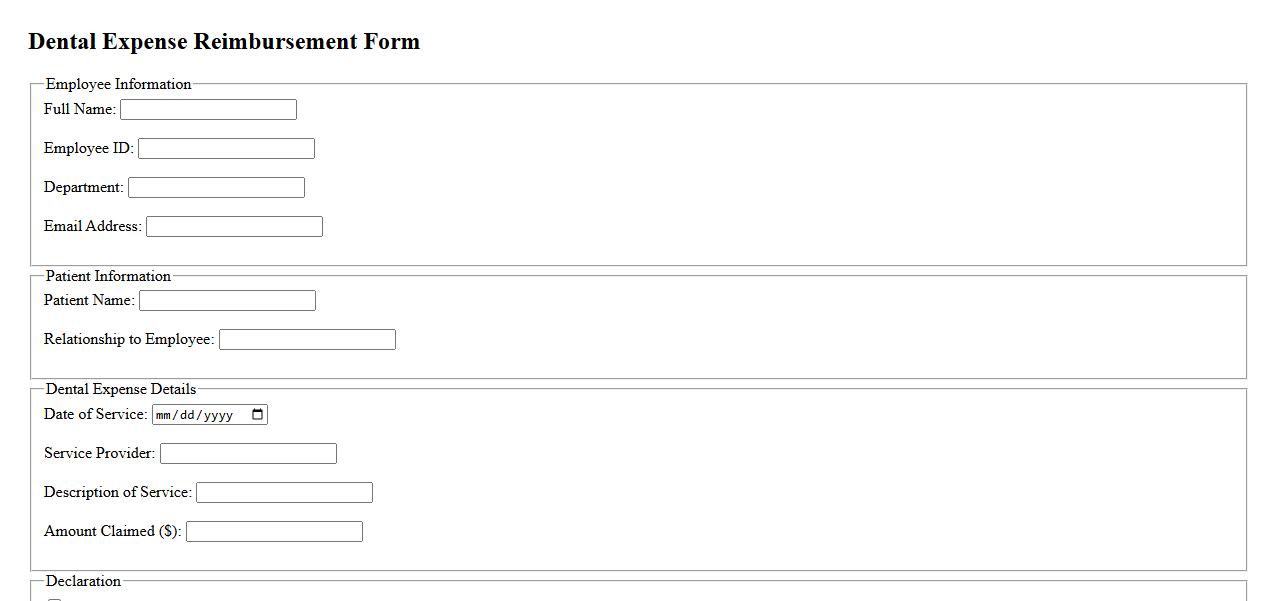
Task: Click the Relationship to Employee field
Action: click(307, 340)
